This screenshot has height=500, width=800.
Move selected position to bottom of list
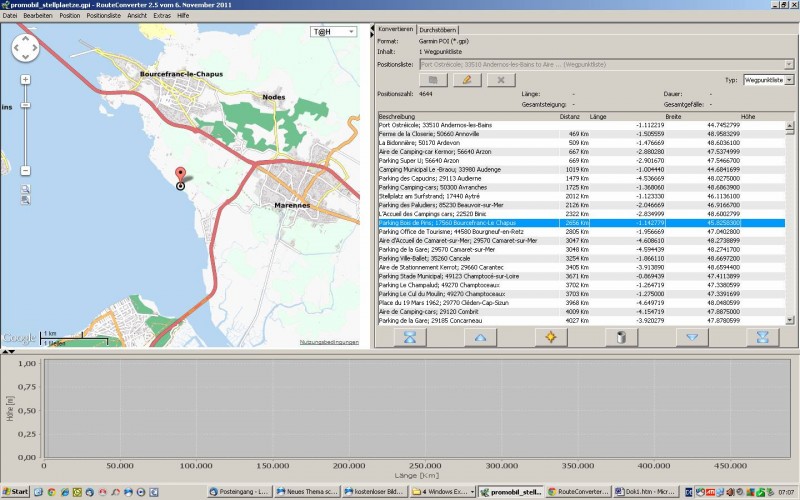762,337
